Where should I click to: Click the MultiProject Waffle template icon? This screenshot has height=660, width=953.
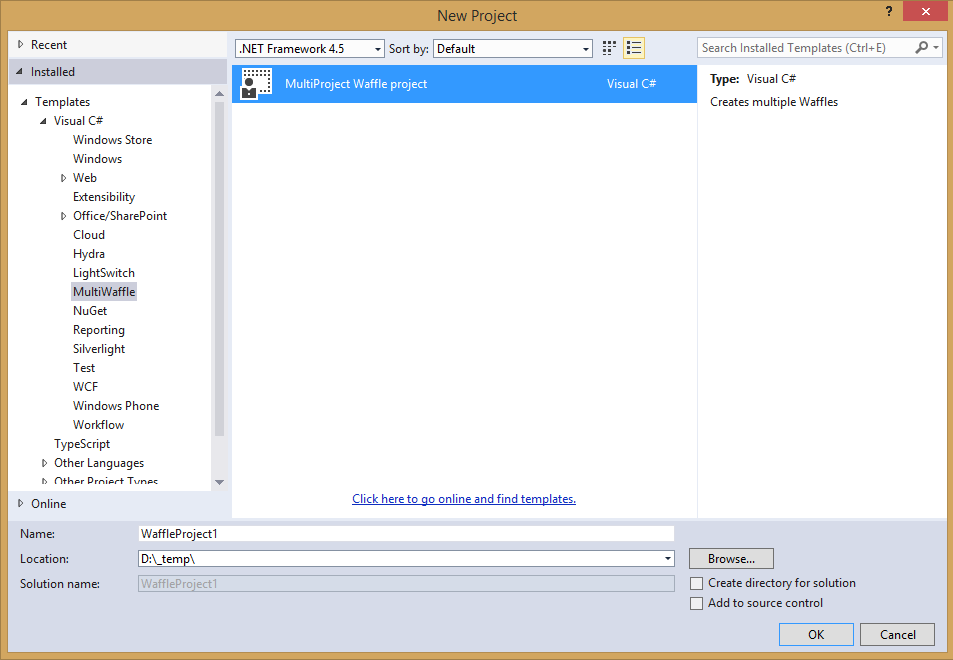[257, 84]
